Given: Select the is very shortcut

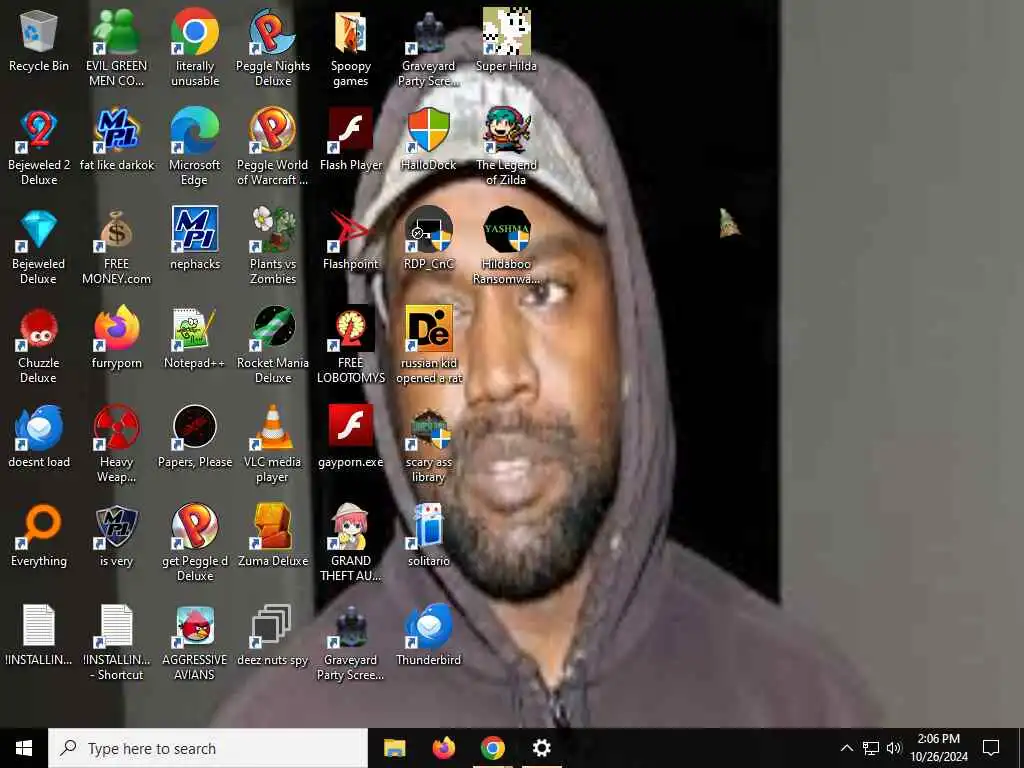Looking at the screenshot, I should coord(116,526).
